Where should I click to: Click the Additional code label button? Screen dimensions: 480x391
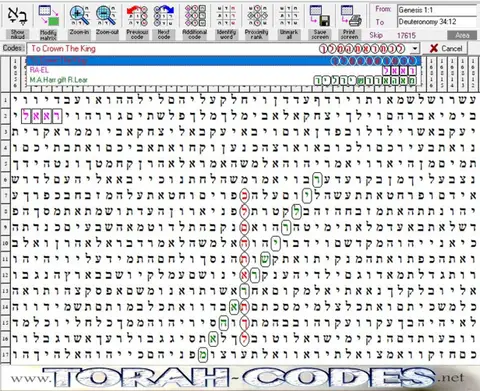tap(195, 34)
